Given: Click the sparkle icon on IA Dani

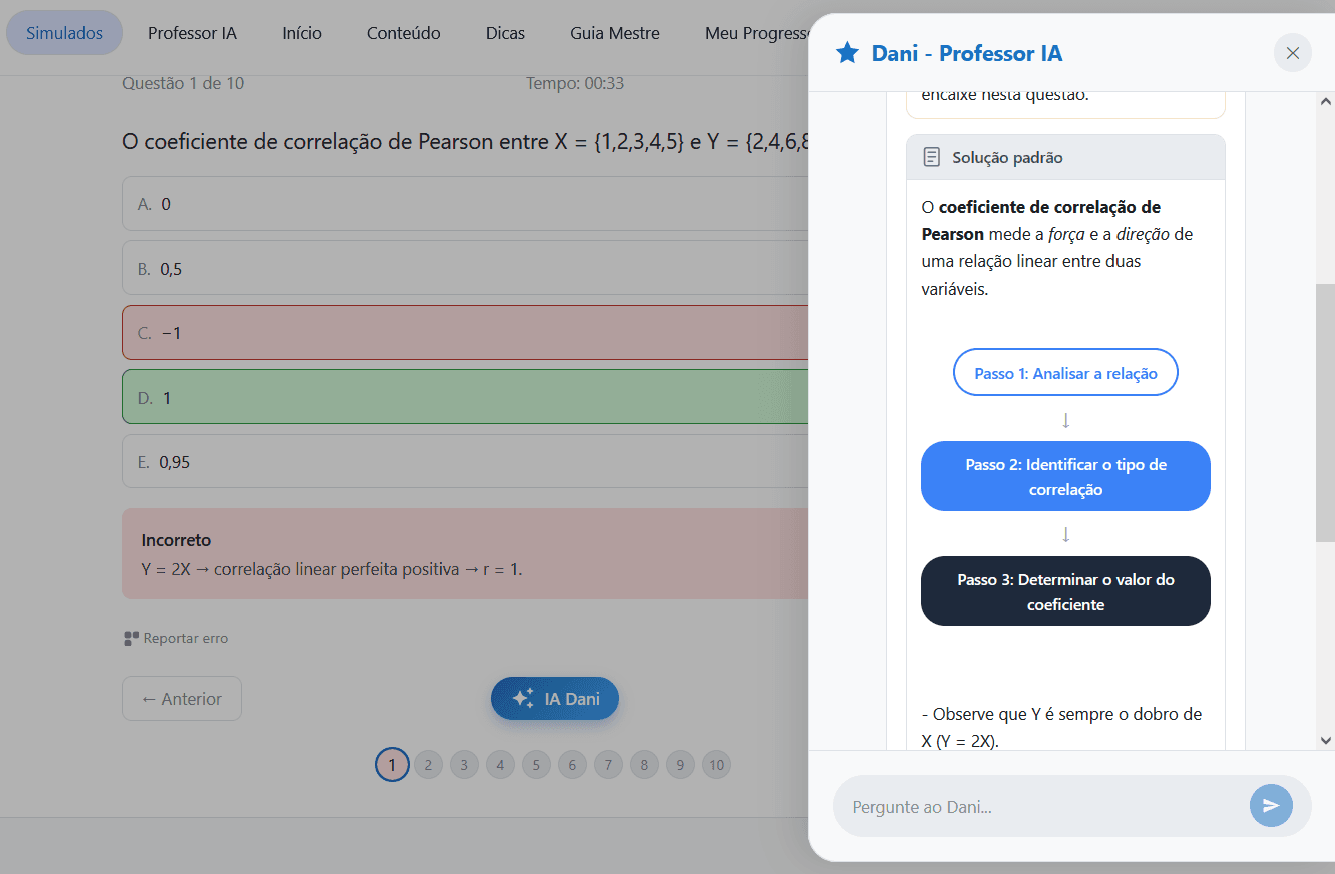Looking at the screenshot, I should coord(523,699).
